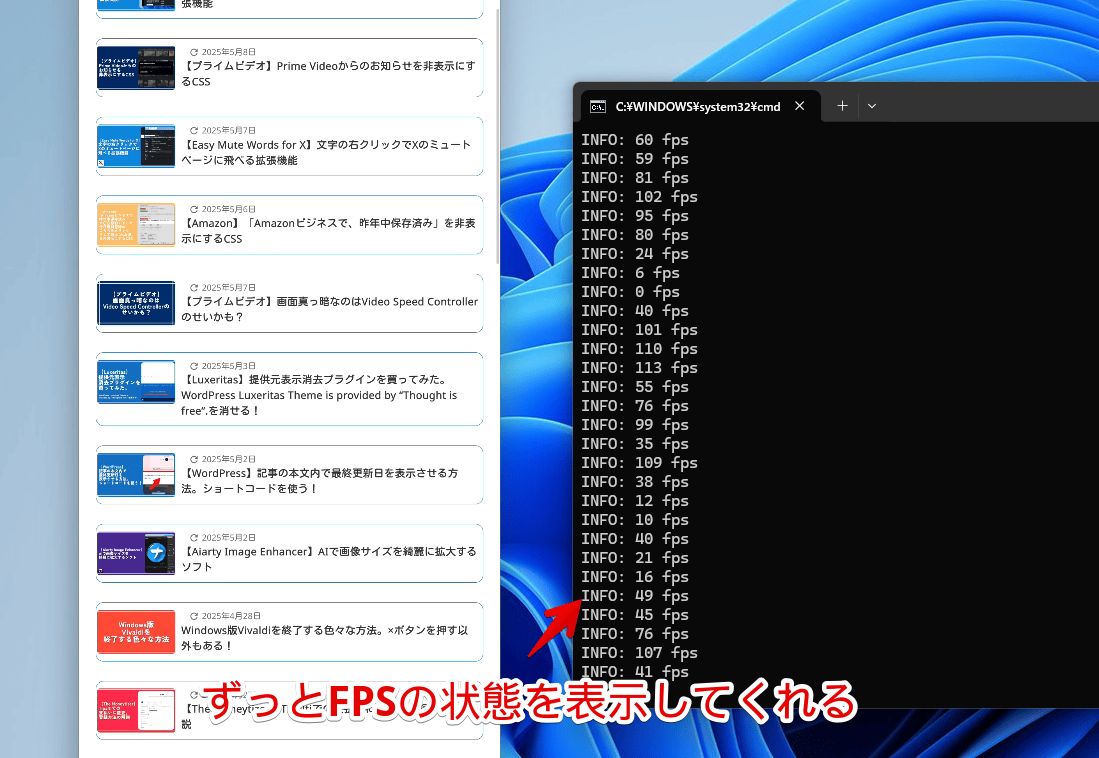Click red thumbnail of Windows版Vivaldi article

pos(136,632)
